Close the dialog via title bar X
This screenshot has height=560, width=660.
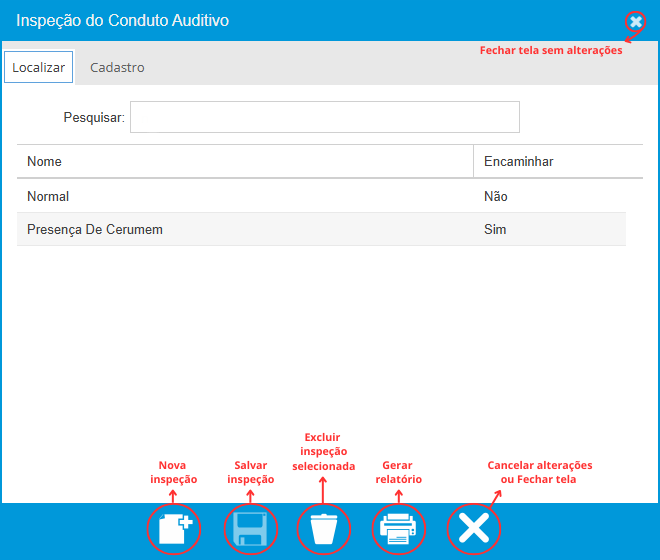(x=636, y=21)
